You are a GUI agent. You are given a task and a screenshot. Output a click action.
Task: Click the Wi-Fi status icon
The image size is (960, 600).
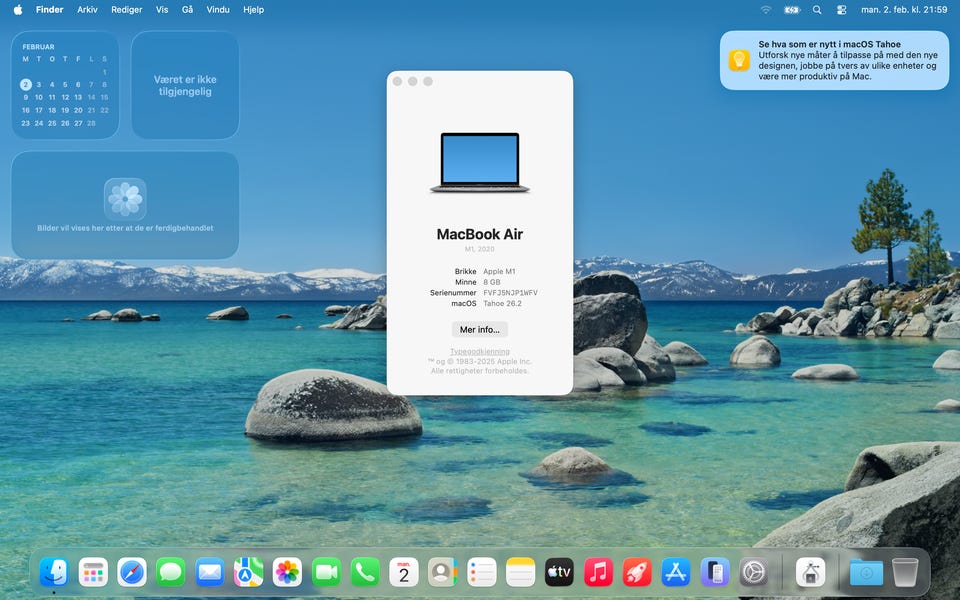coord(766,9)
